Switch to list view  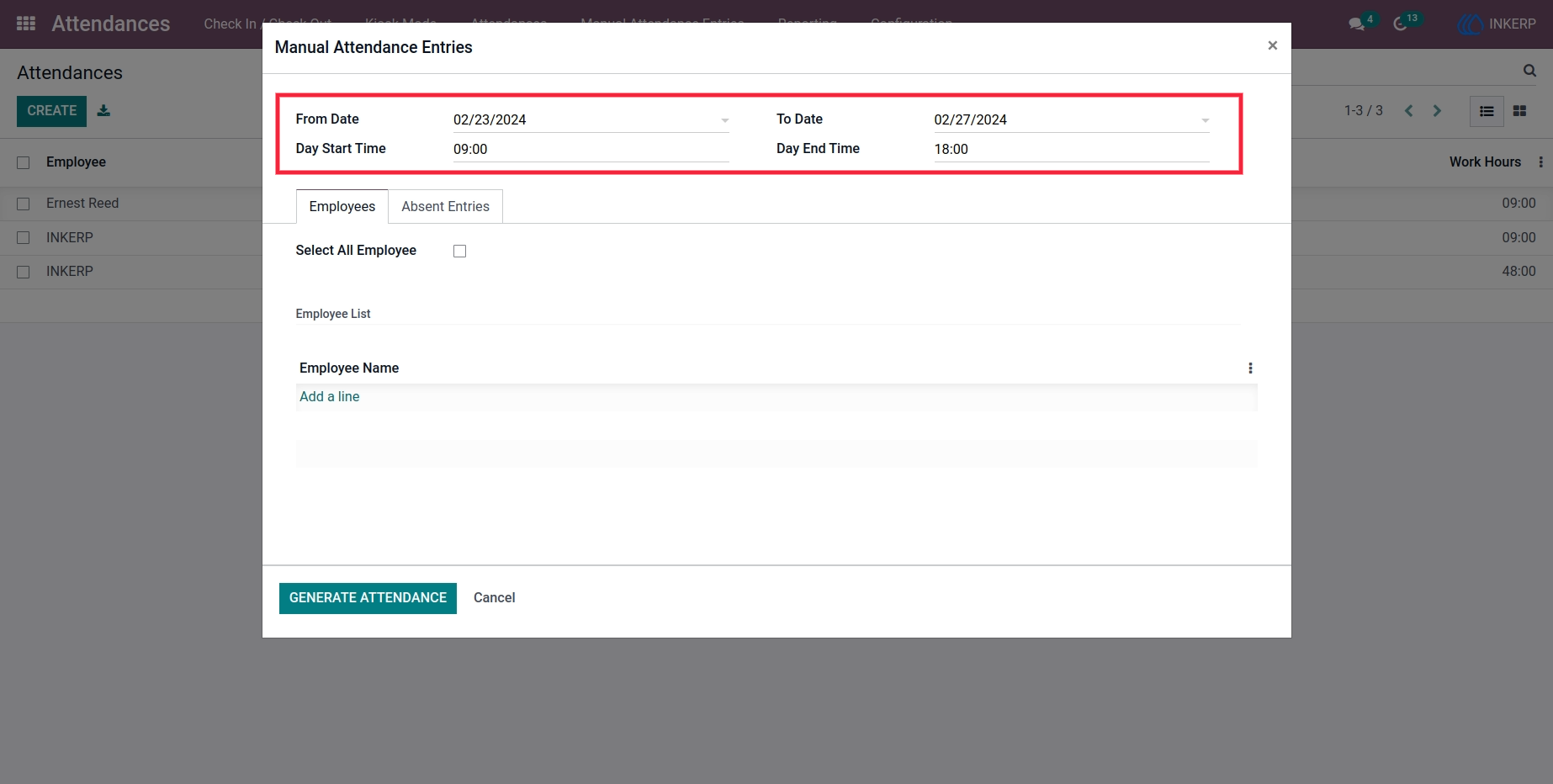pyautogui.click(x=1487, y=111)
